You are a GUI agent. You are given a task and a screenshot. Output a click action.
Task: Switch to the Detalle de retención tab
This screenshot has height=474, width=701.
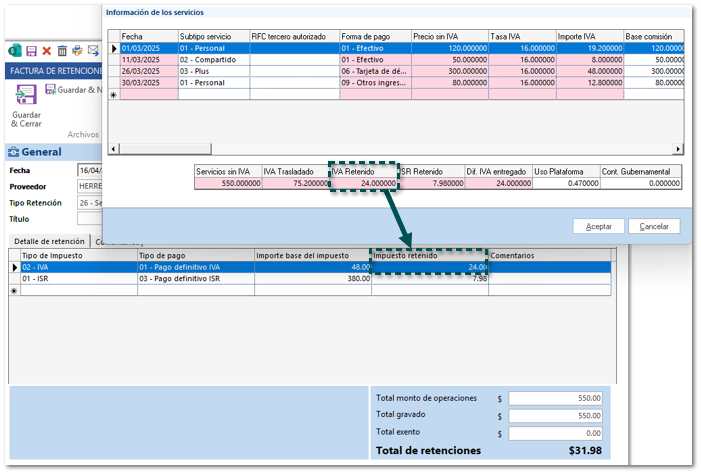(48, 241)
